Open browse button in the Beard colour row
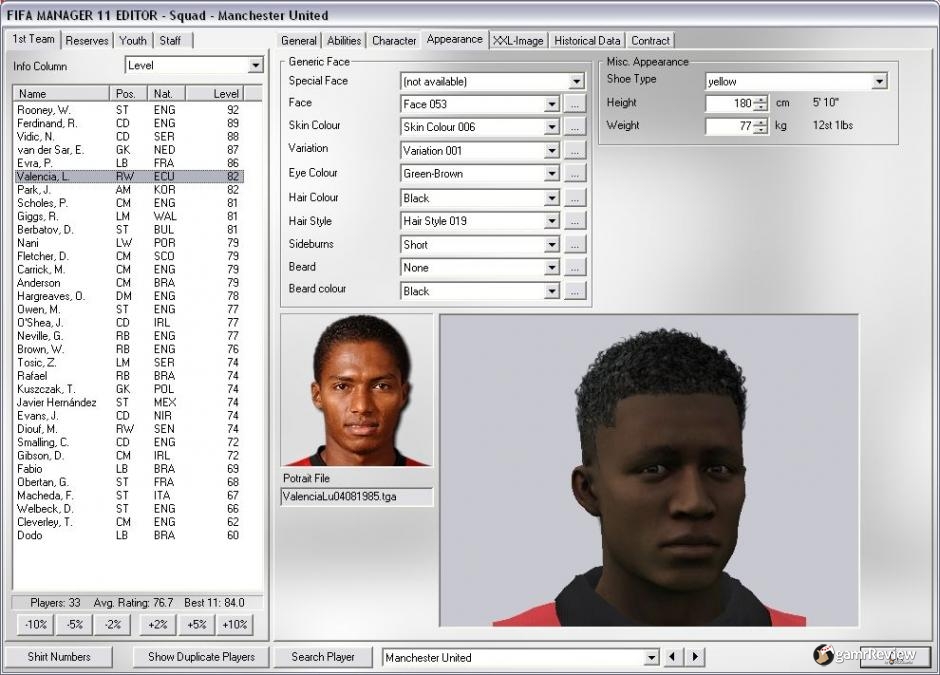 click(x=574, y=291)
